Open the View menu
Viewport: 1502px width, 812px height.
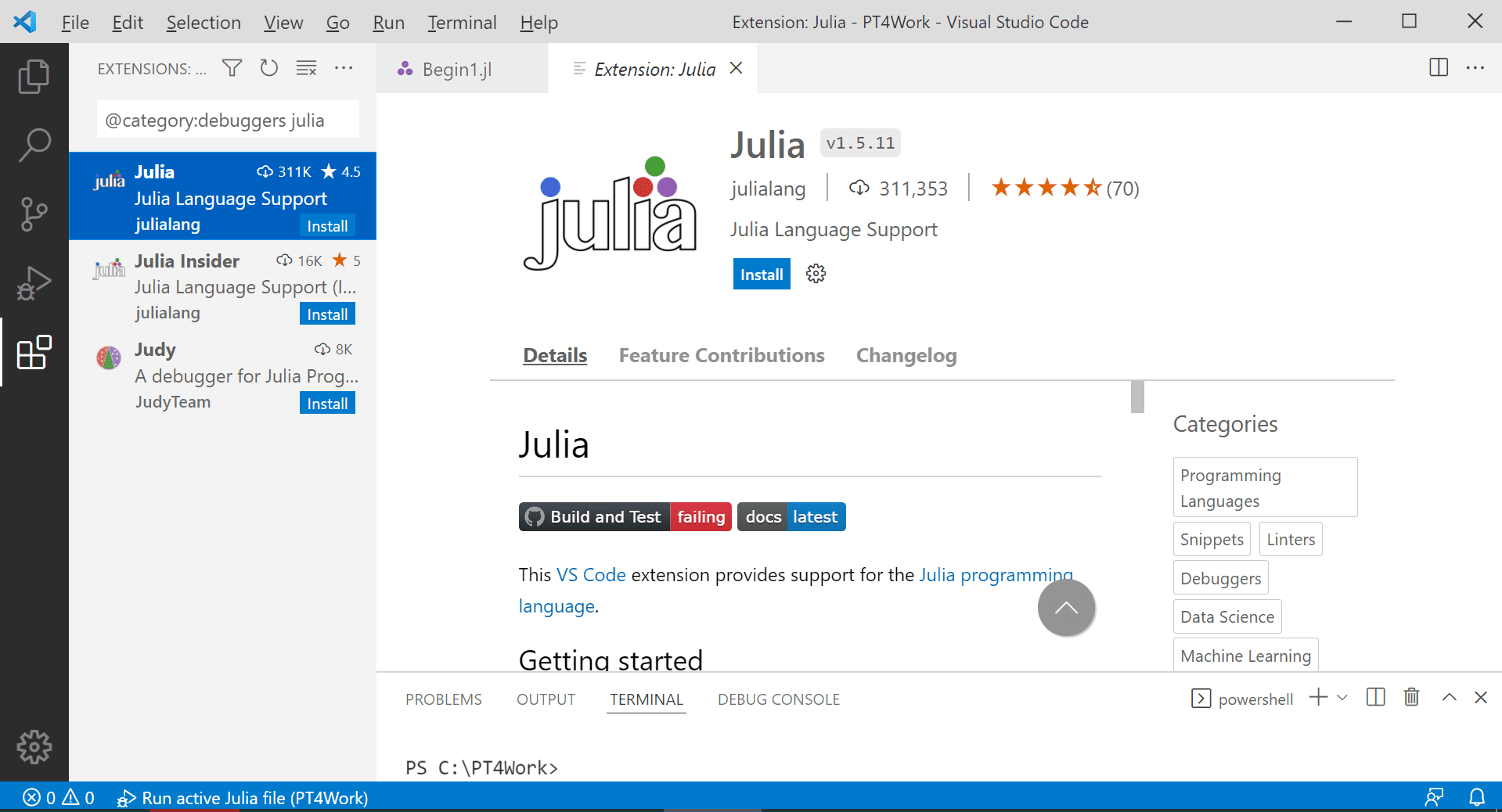(x=283, y=23)
